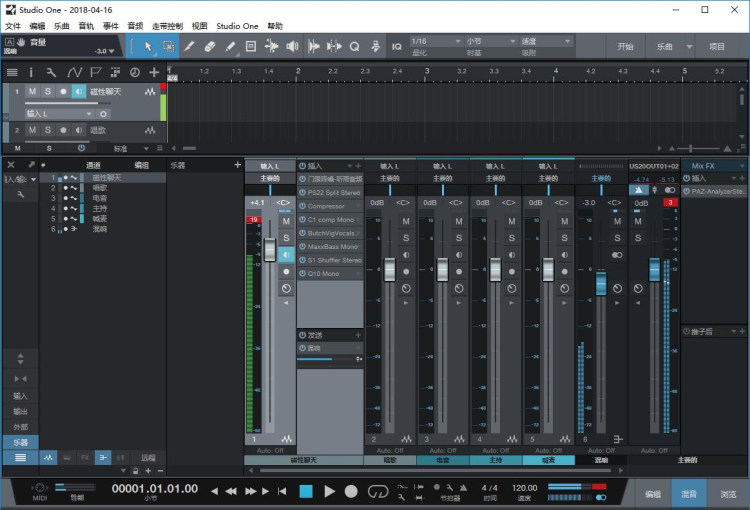Open the inspector i icon
The height and width of the screenshot is (510, 750).
[31, 72]
